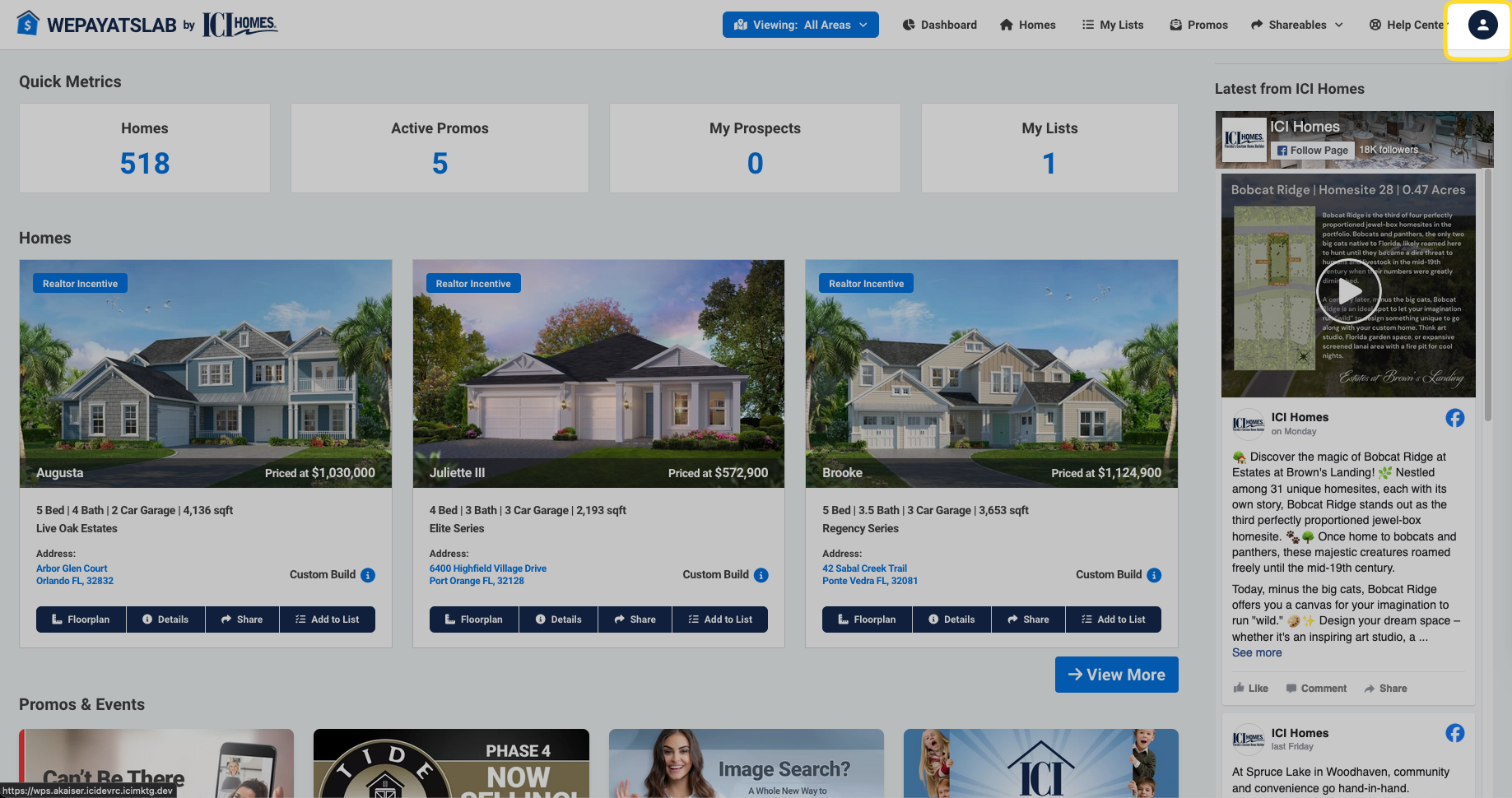The width and height of the screenshot is (1512, 798).
Task: Open the Active Promos metric card
Action: click(x=440, y=148)
